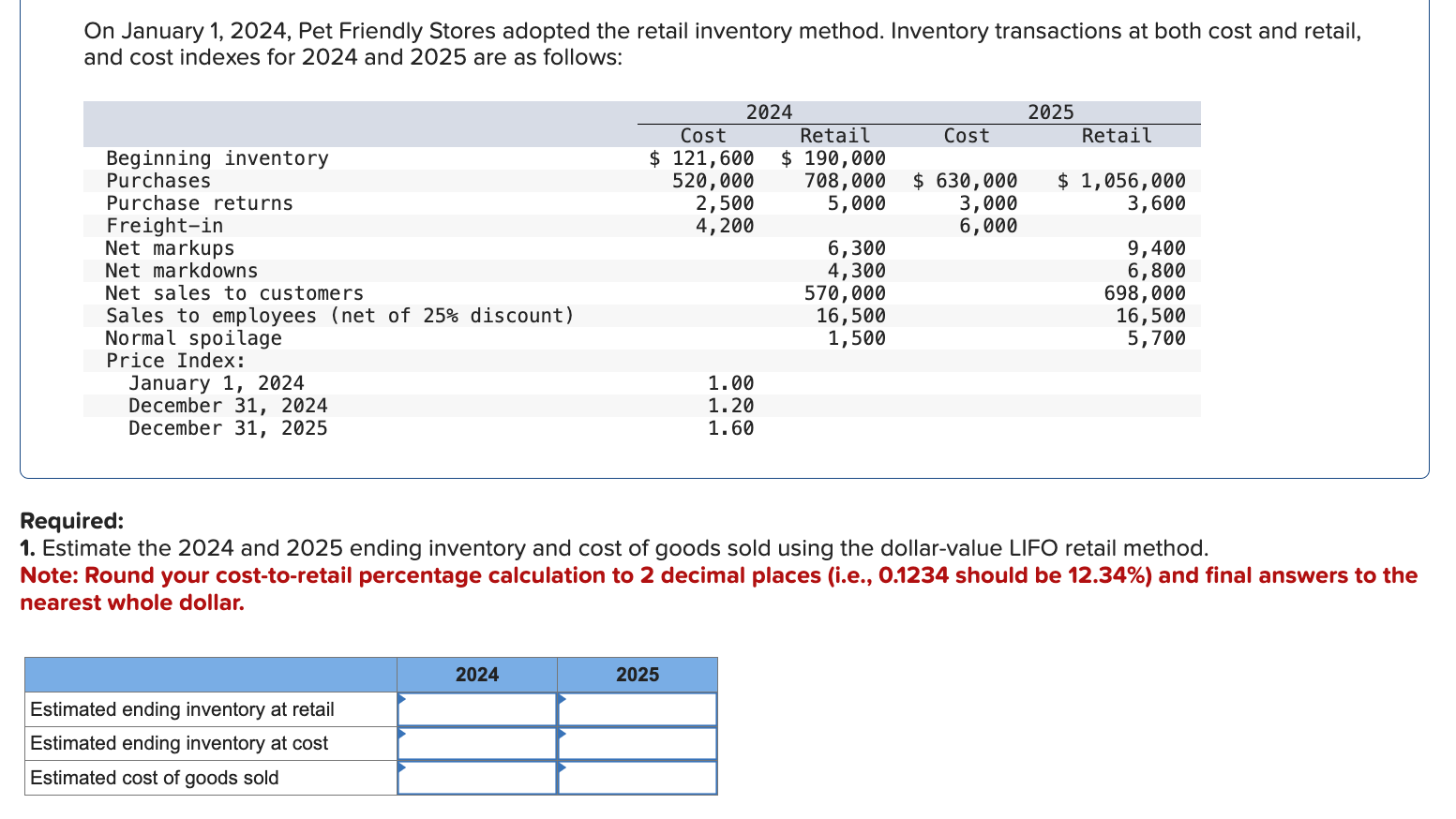
Task: Click the 2024 estimated ending inventory at cost field
Action: pos(477,743)
